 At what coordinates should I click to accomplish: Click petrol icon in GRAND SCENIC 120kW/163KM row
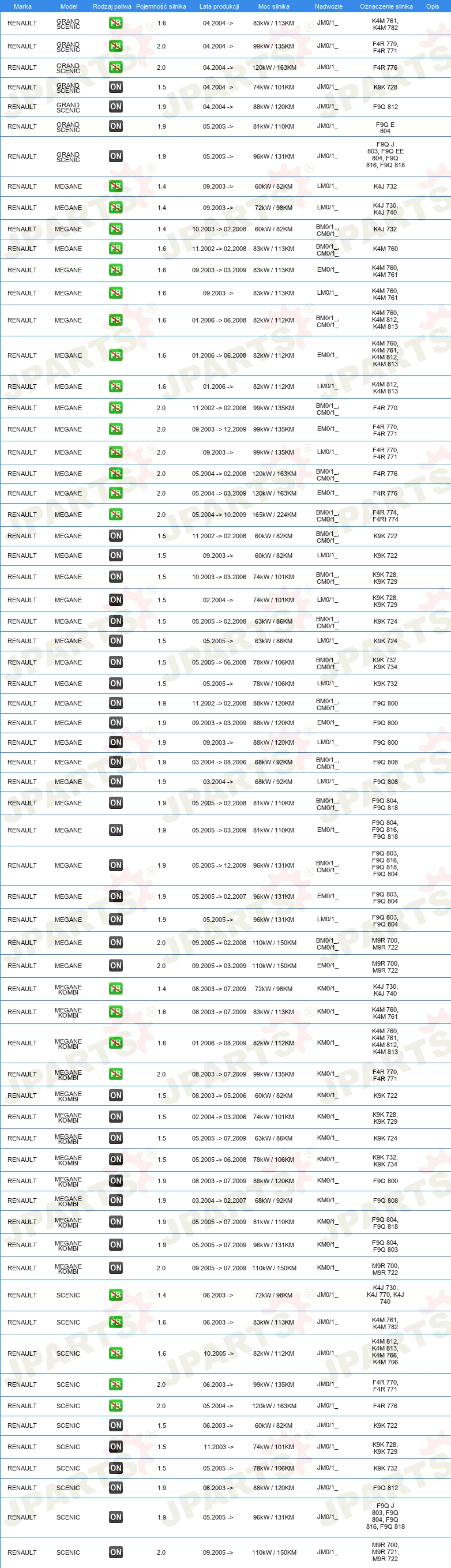coord(116,67)
